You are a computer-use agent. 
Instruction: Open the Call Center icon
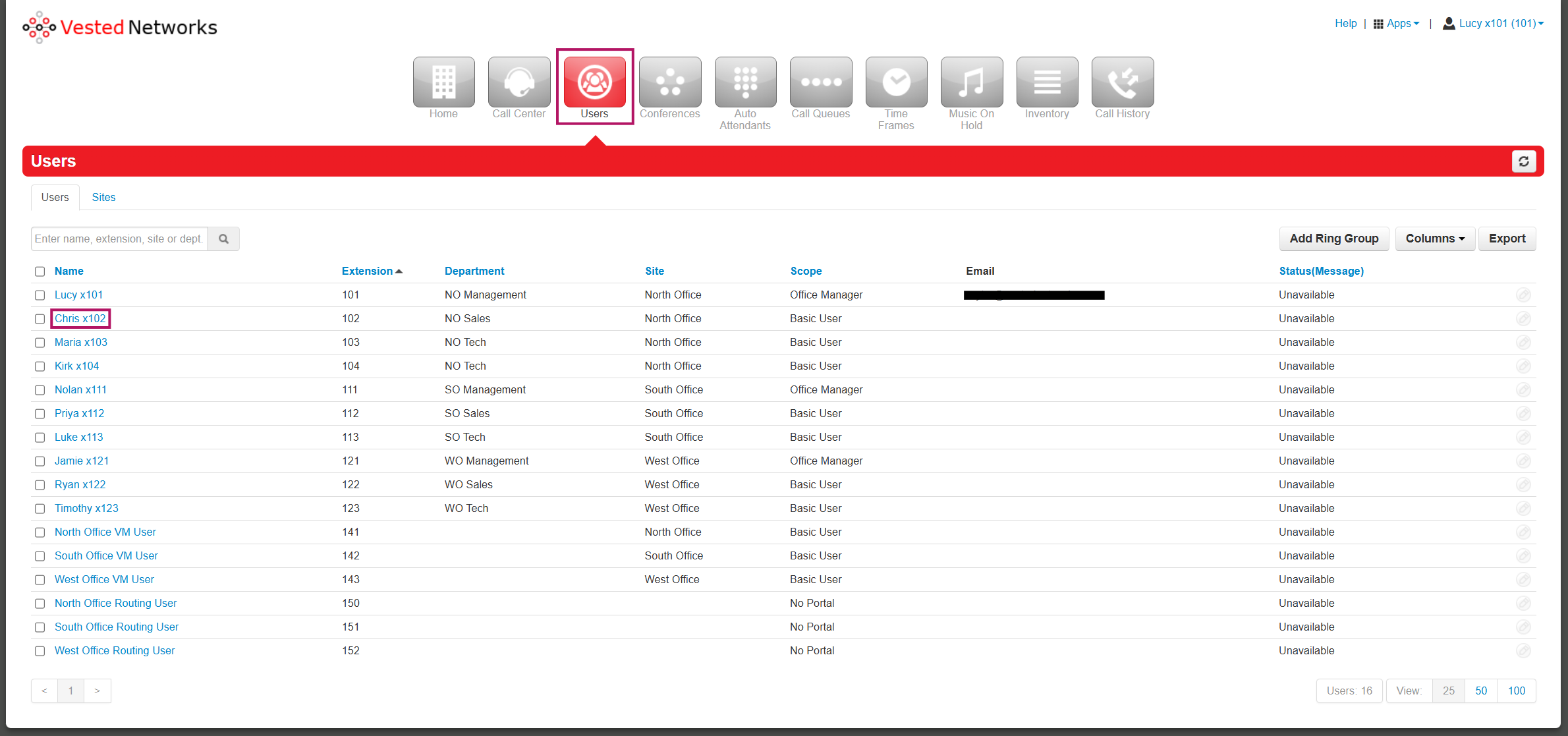(518, 82)
